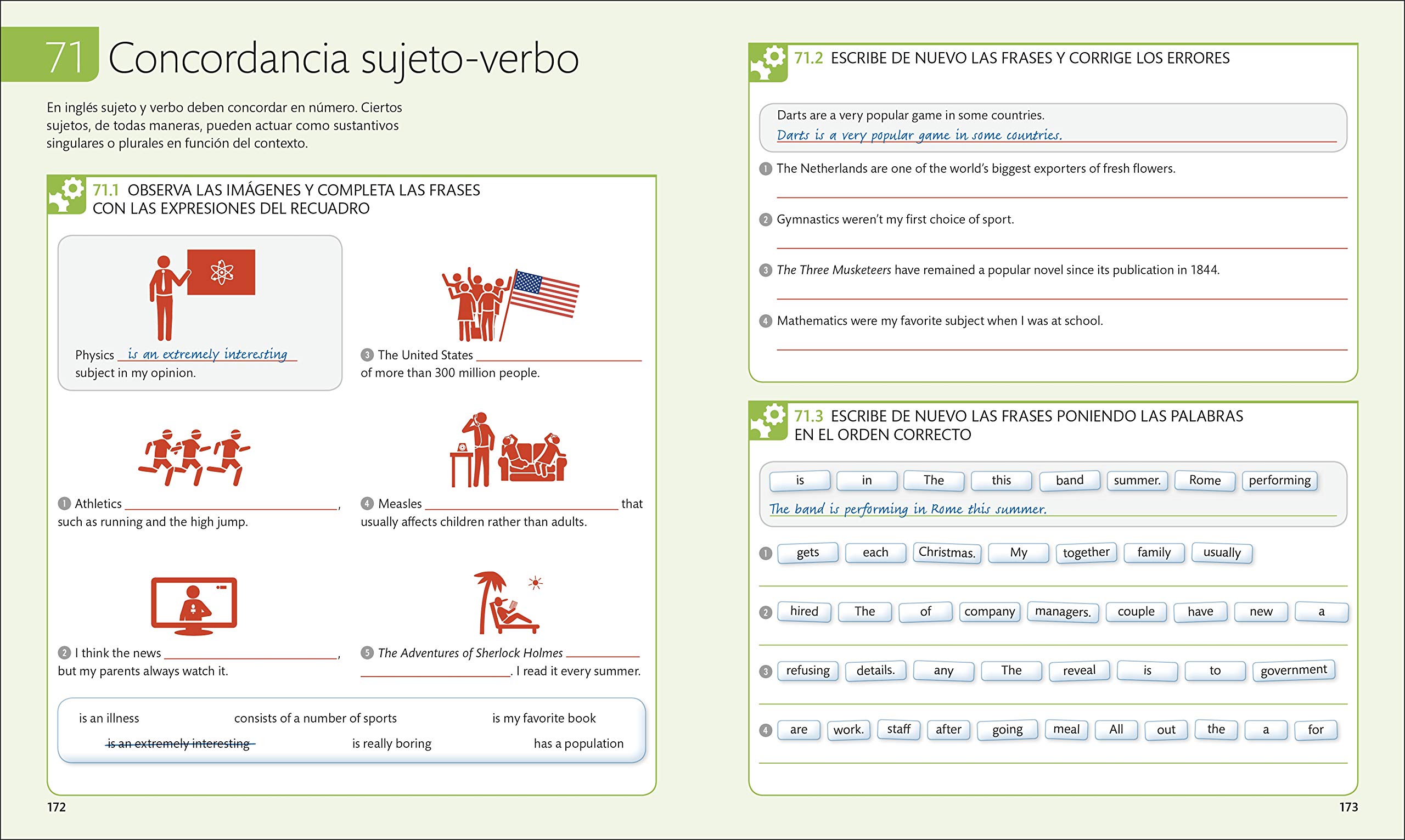1405x840 pixels.
Task: Click the numbered bullet 3 beside 'The United States'
Action: (x=367, y=355)
